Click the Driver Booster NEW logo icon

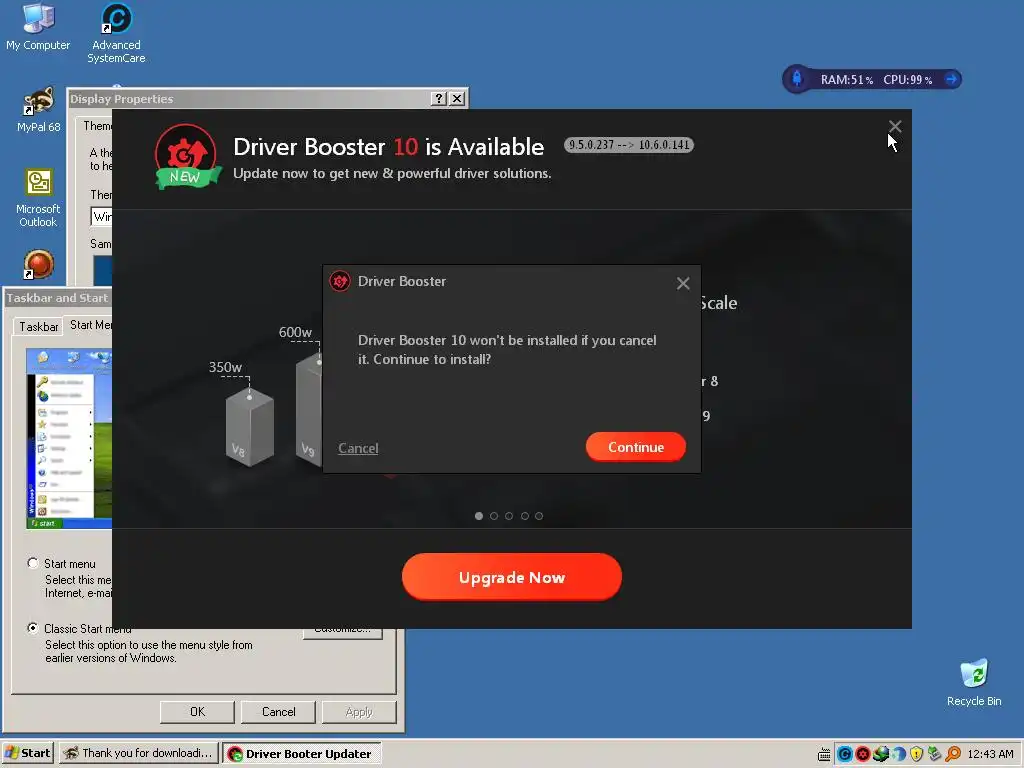point(187,157)
